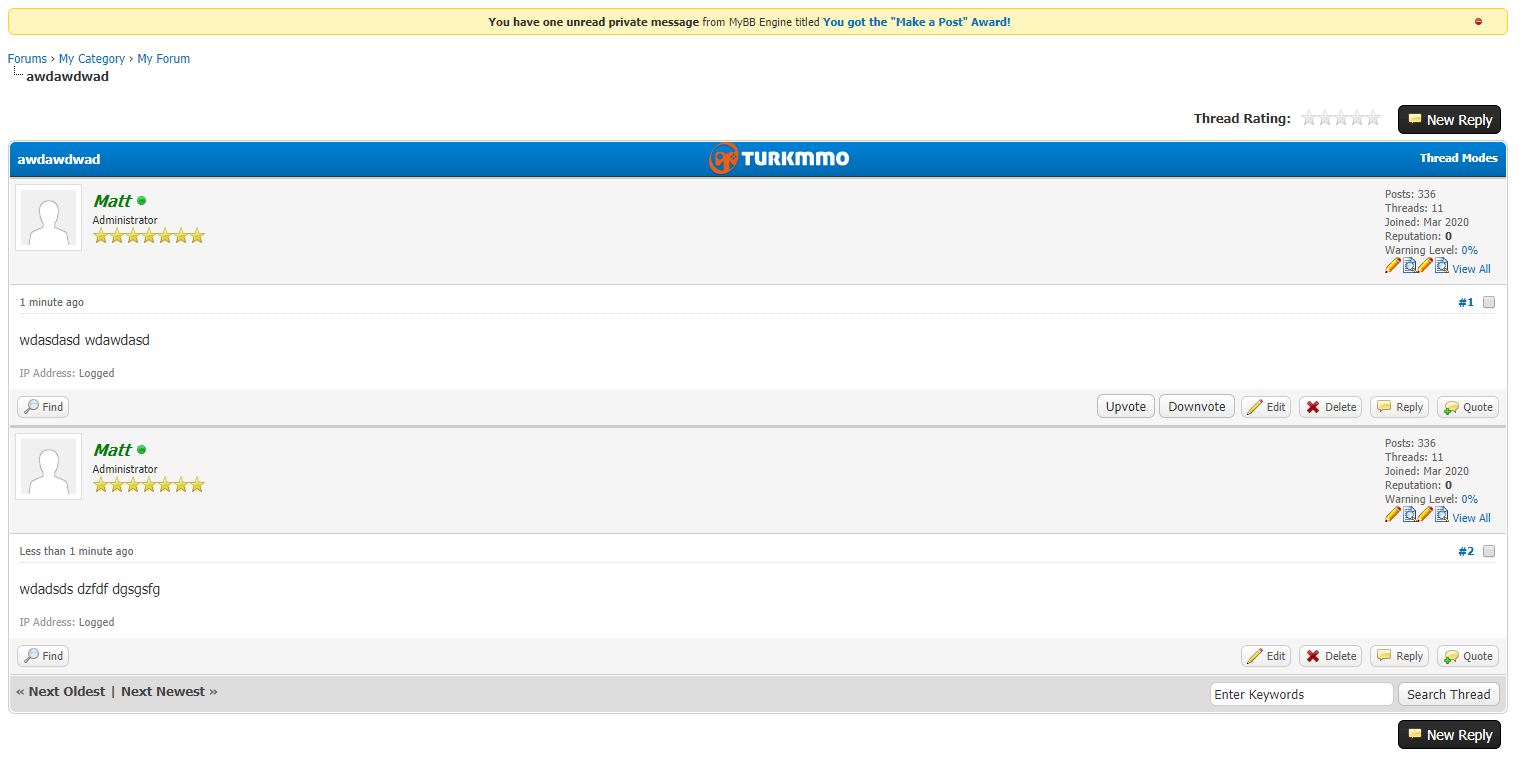Open the My Forum breadcrumb link
This screenshot has height=765, width=1520.
[163, 59]
